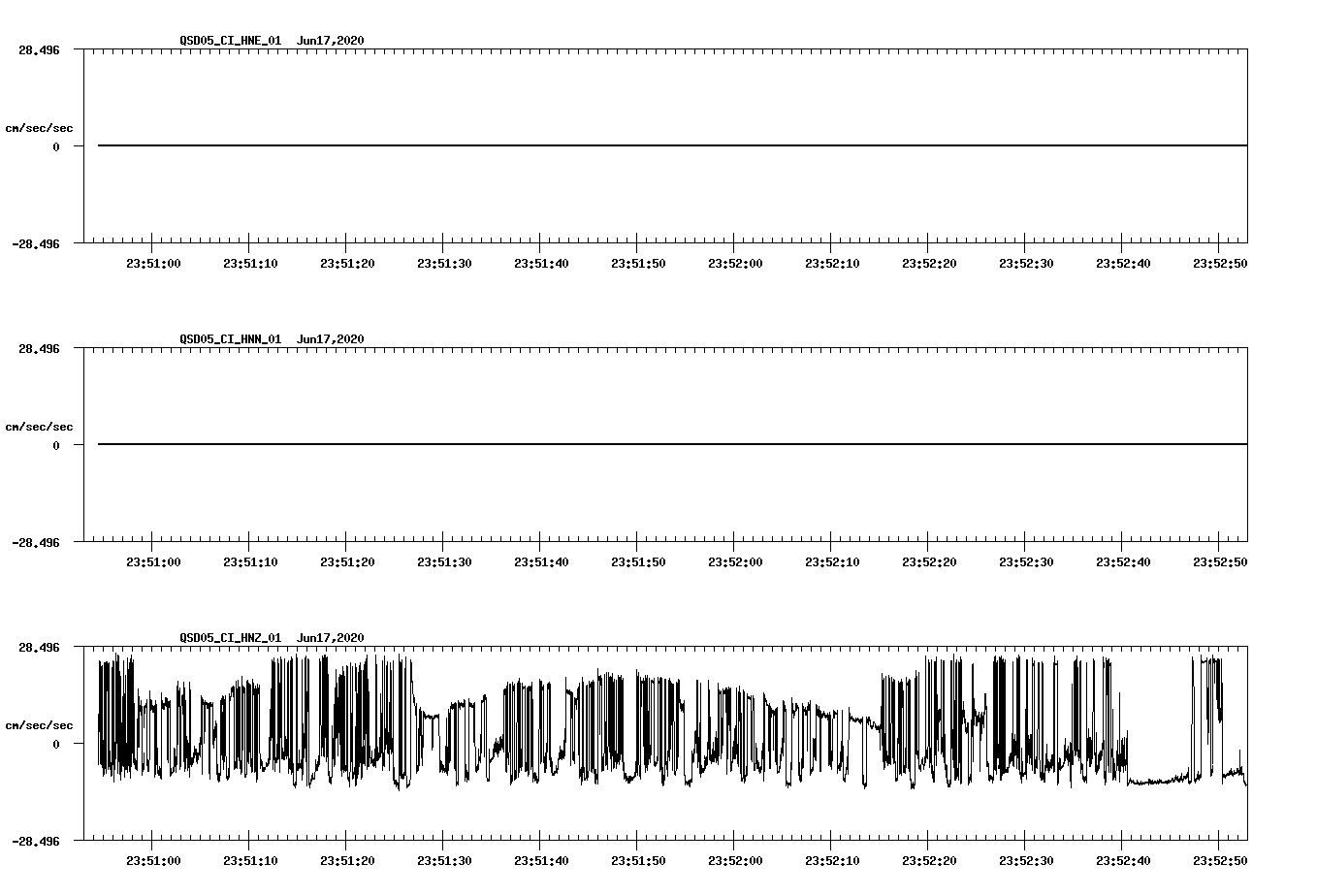Click 23:51:30 time label under HNN plot
Screen dimensions: 1317x896
(x=444, y=562)
